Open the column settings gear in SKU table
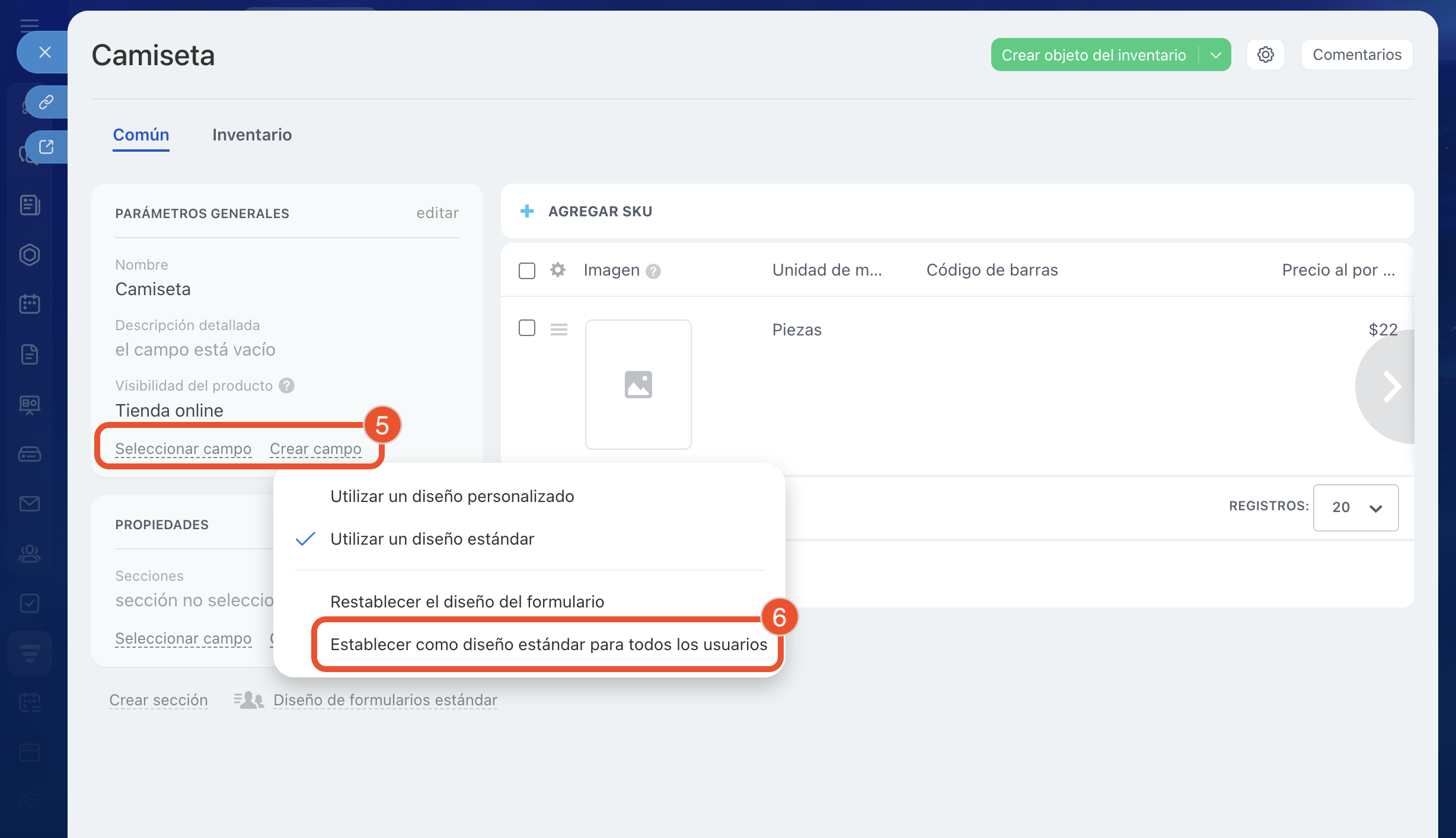Viewport: 1456px width, 838px height. pos(557,270)
